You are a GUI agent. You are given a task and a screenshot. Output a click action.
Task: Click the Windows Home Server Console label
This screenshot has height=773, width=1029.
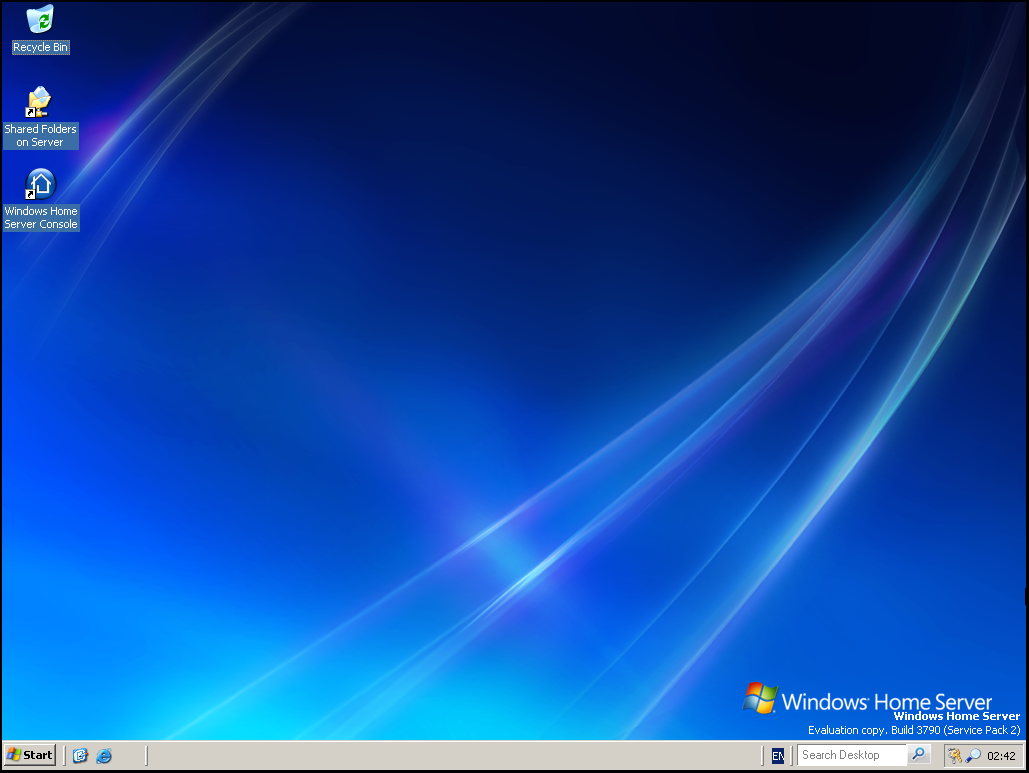pyautogui.click(x=40, y=218)
